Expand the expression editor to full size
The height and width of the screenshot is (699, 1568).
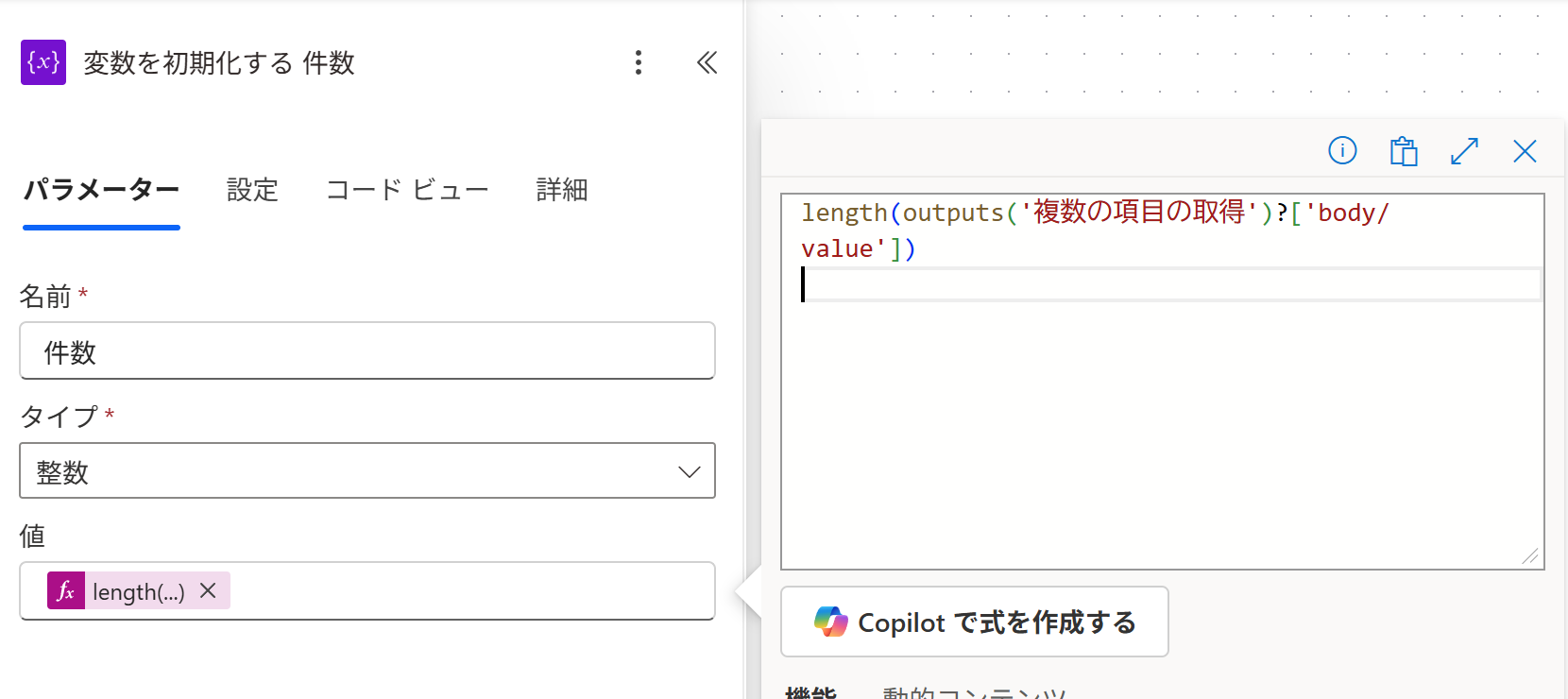[x=1464, y=151]
